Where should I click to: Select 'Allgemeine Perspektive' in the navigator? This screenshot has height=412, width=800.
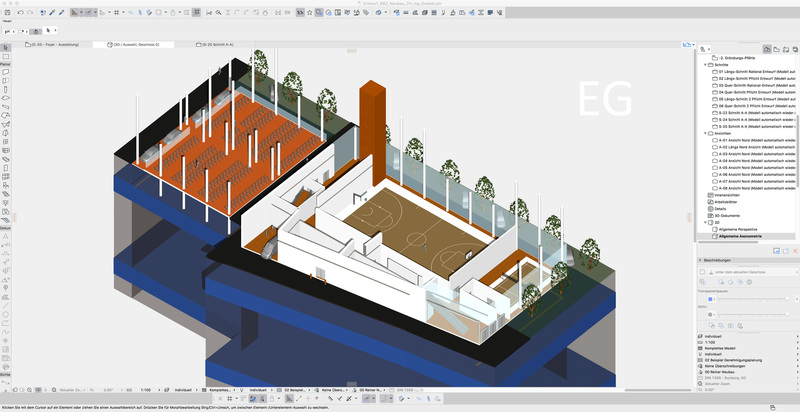pos(737,229)
